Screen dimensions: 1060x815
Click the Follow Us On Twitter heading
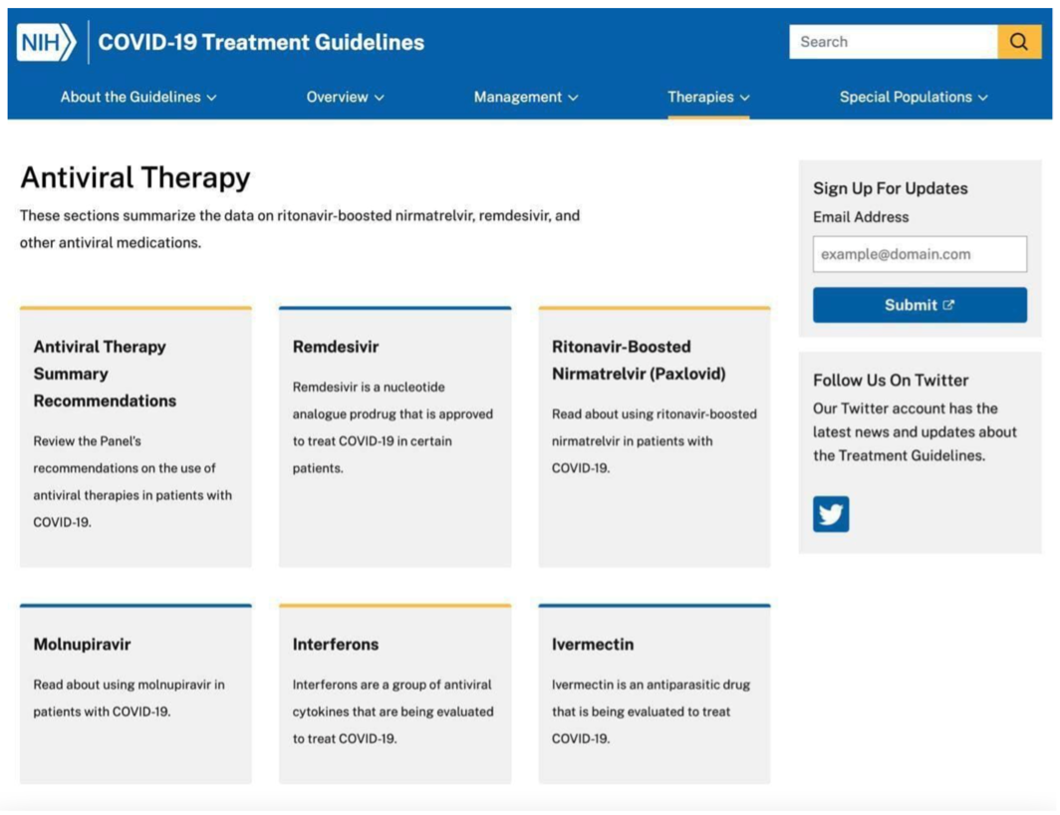pos(890,380)
